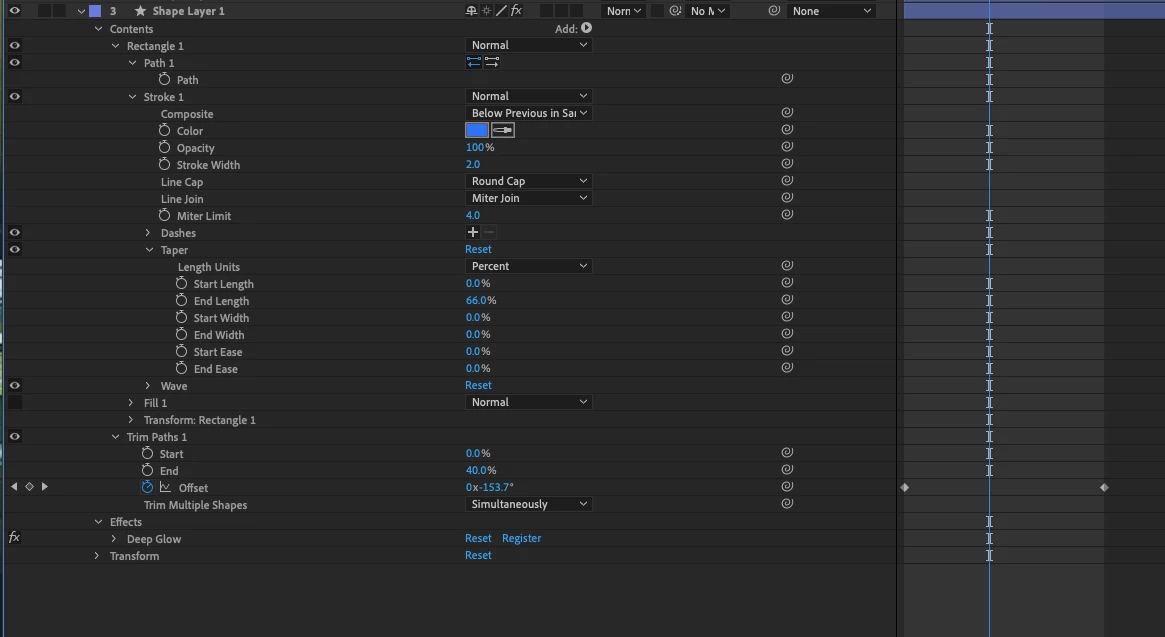Image resolution: width=1165 pixels, height=637 pixels.
Task: Expand the Dashes group
Action: [148, 233]
